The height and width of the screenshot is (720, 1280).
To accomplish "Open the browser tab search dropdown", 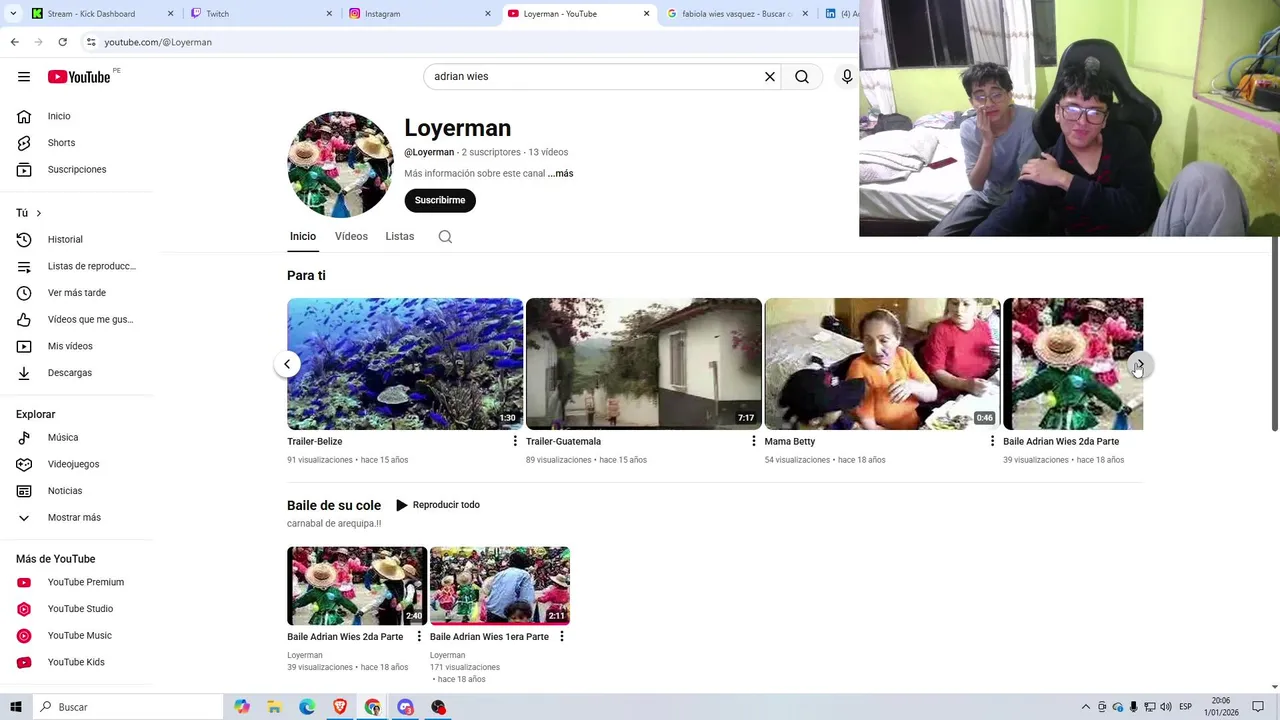I will click(13, 14).
